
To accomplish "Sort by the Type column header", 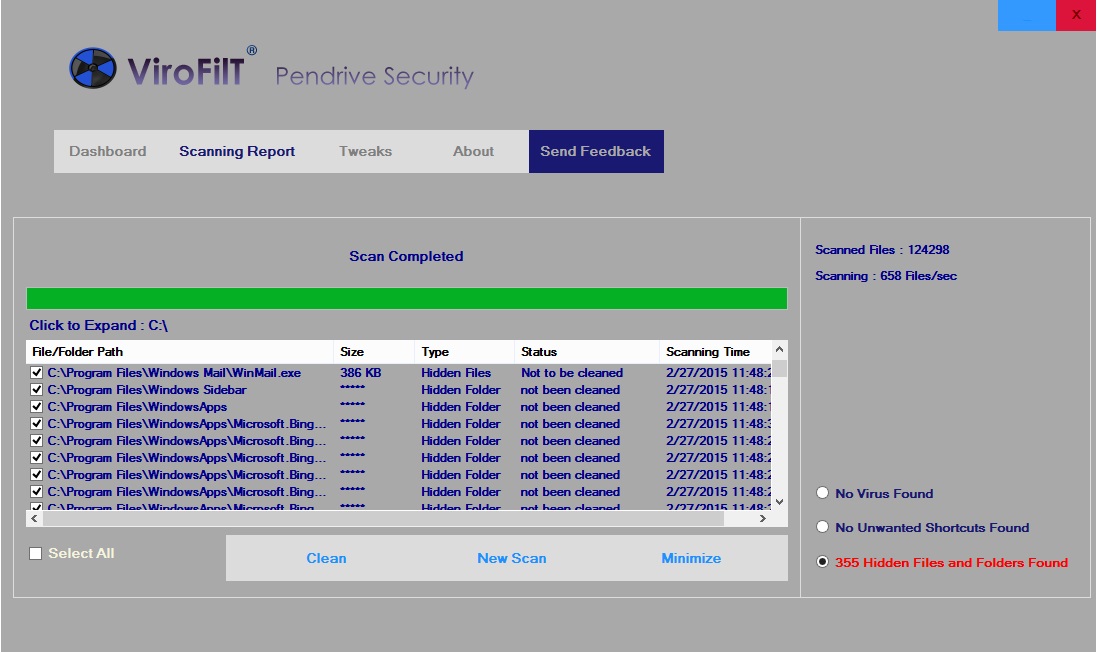I will (x=464, y=352).
